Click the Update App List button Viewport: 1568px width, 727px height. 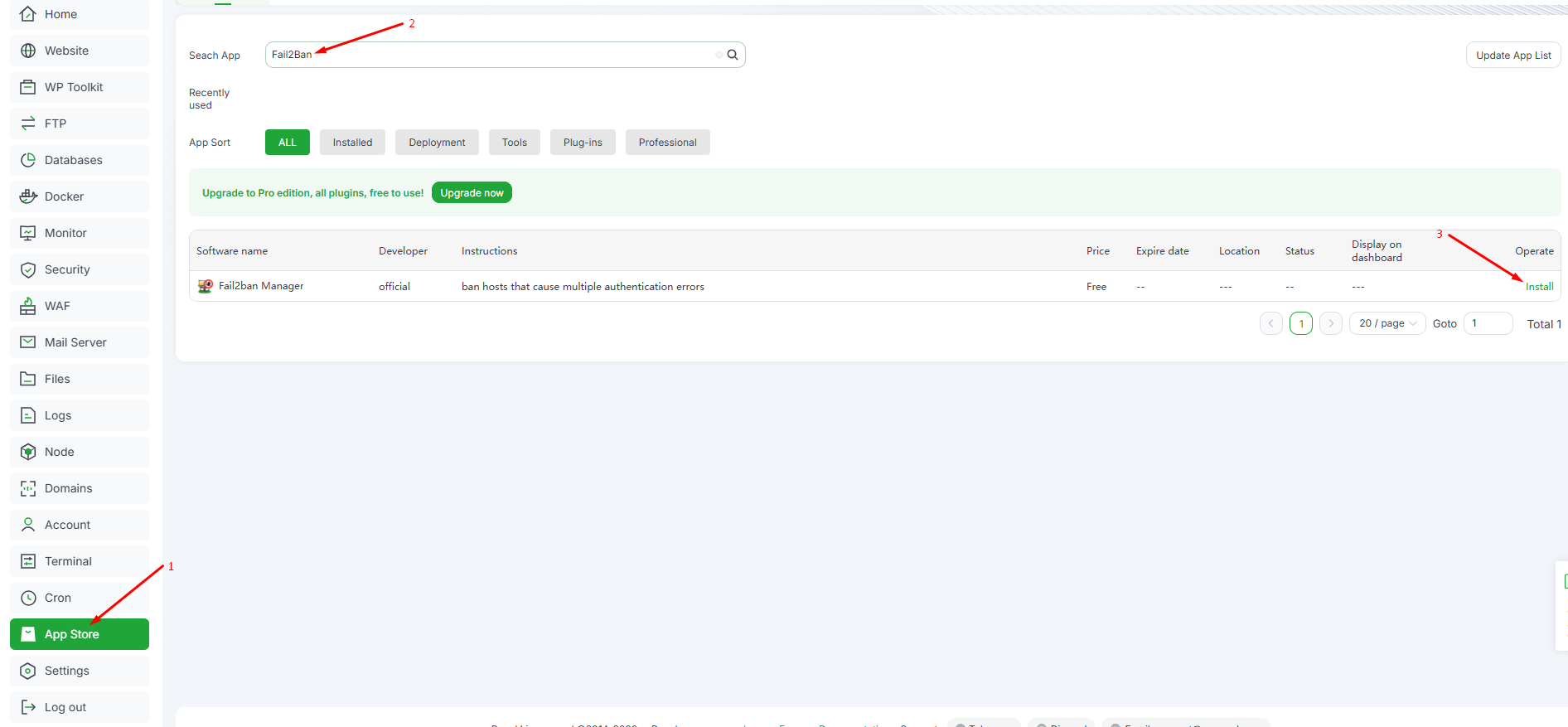pyautogui.click(x=1512, y=56)
